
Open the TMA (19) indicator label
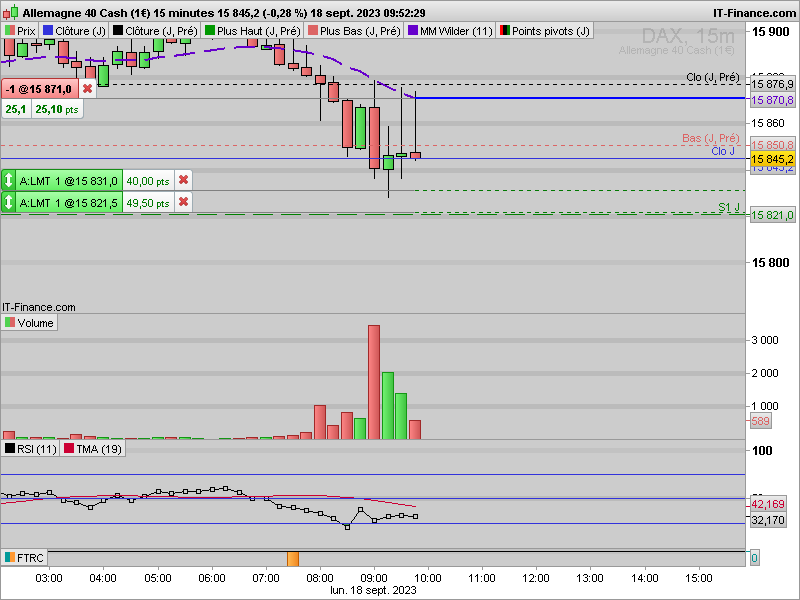[92, 449]
